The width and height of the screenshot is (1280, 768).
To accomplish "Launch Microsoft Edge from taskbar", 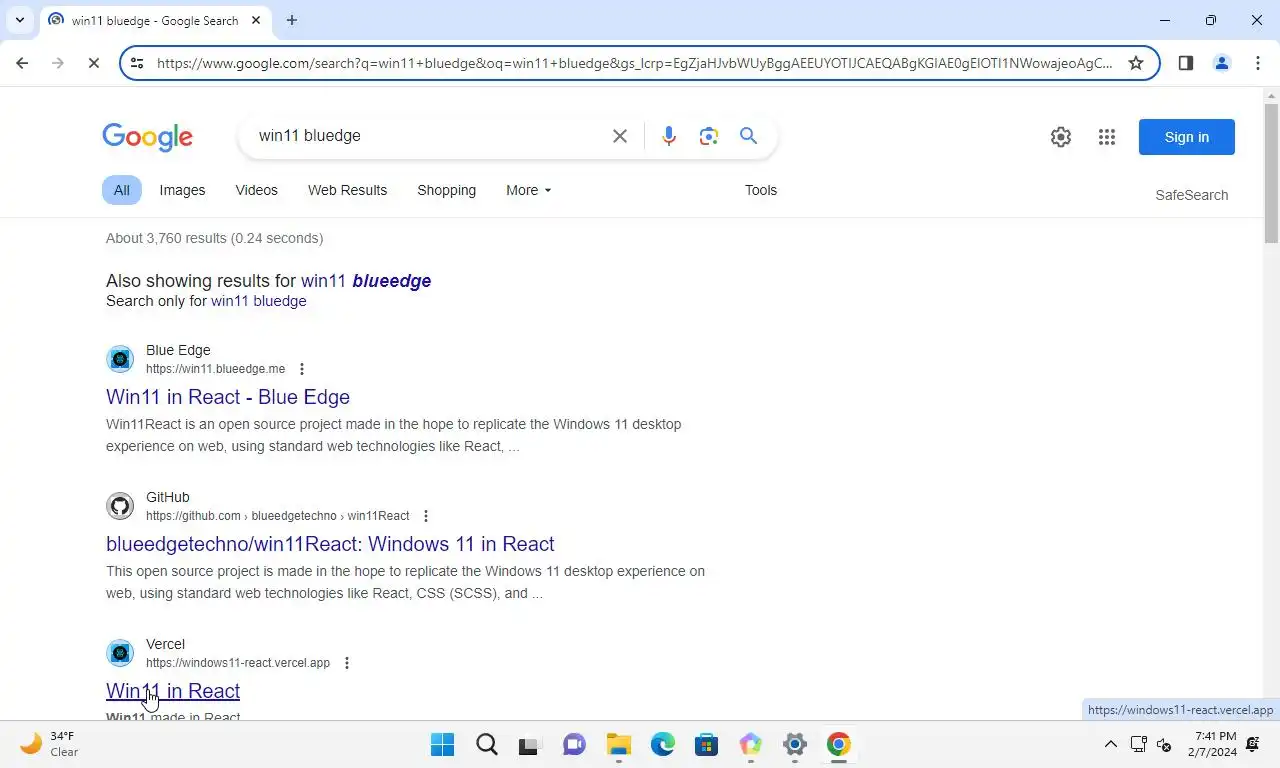I will 663,744.
